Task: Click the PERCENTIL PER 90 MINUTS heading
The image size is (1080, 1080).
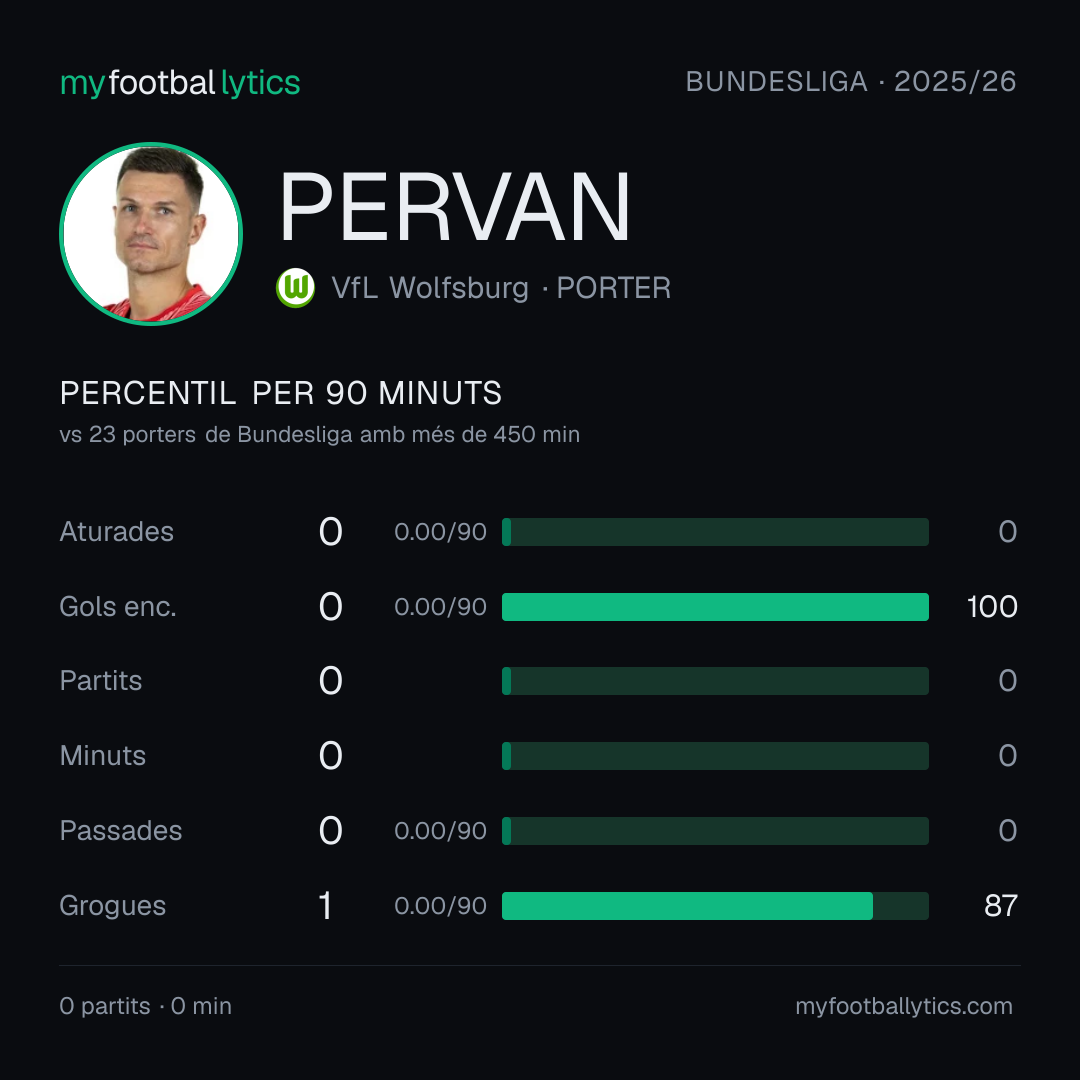Action: [280, 393]
